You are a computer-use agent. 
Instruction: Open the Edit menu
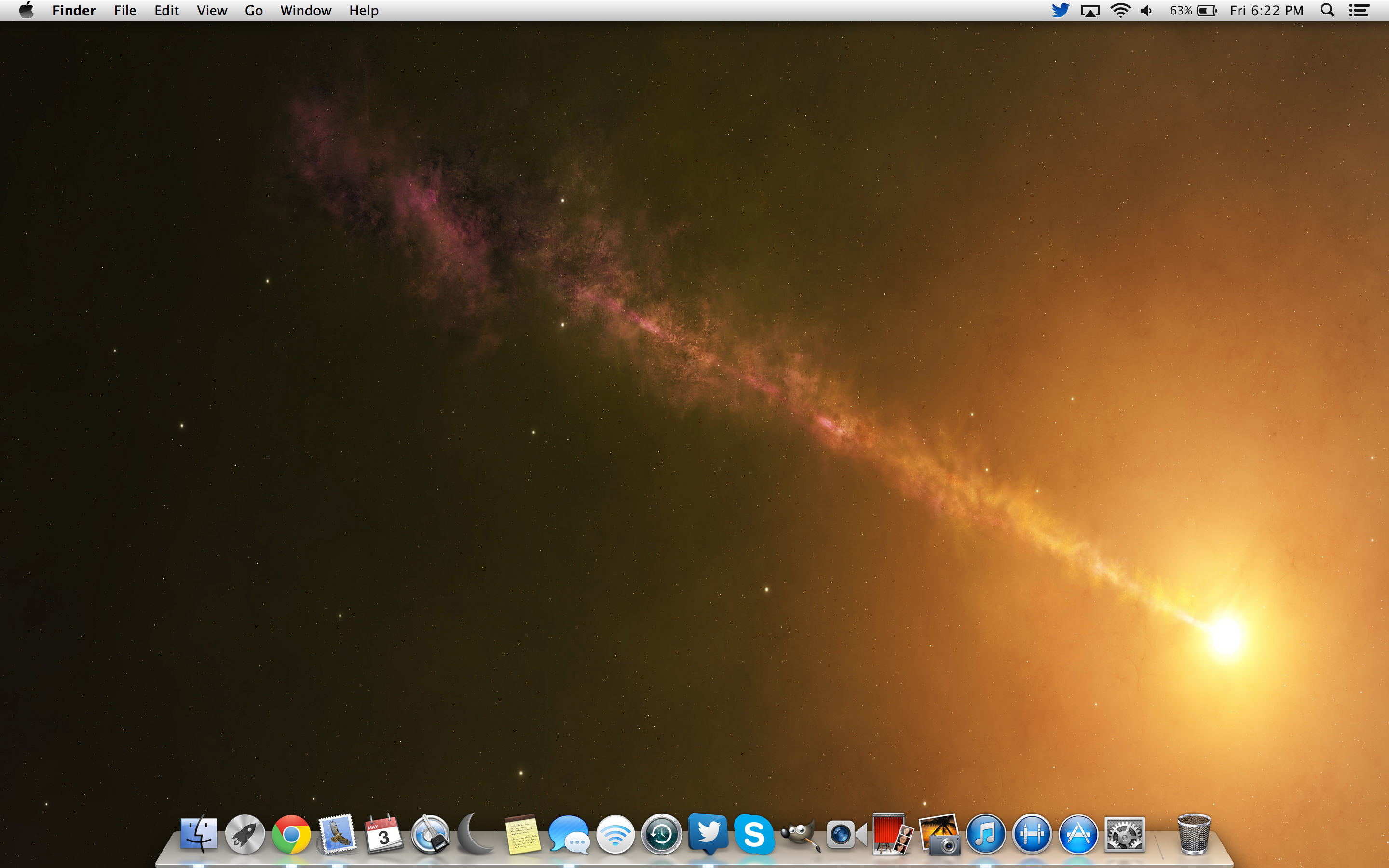(166, 10)
